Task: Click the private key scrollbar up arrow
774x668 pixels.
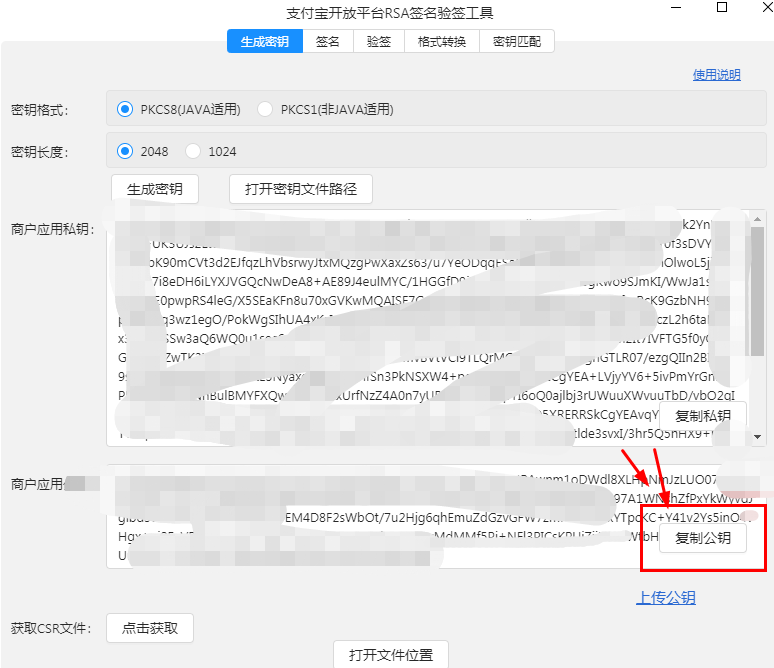Action: (758, 218)
